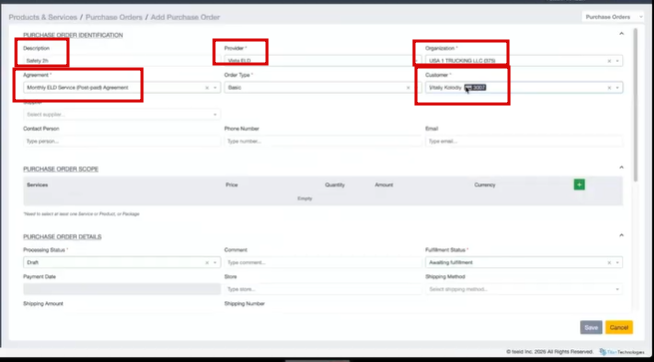Open the Agreement dropdown arrow
The image size is (654, 362).
click(x=215, y=88)
